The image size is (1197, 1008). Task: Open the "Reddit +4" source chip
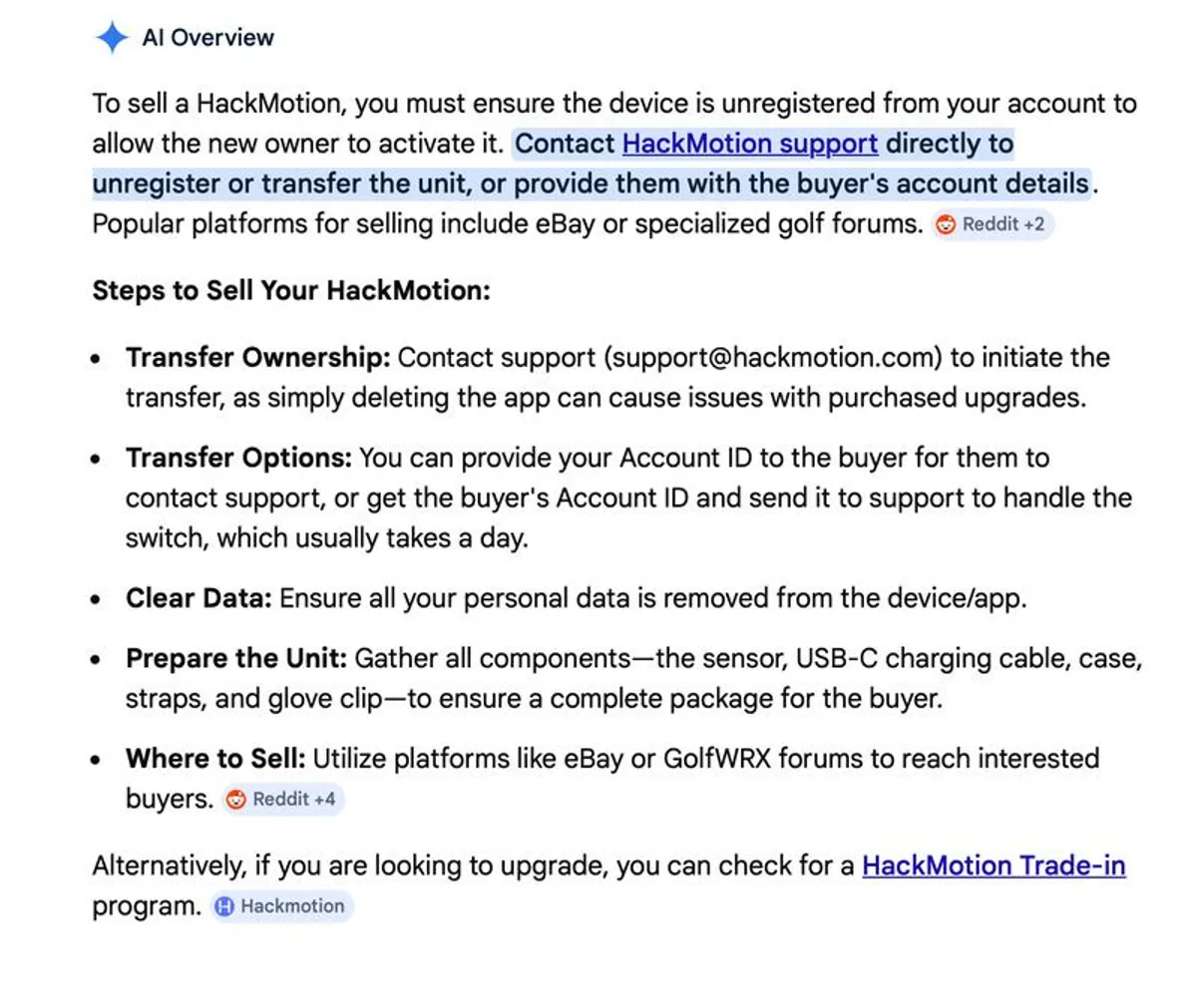click(x=282, y=800)
